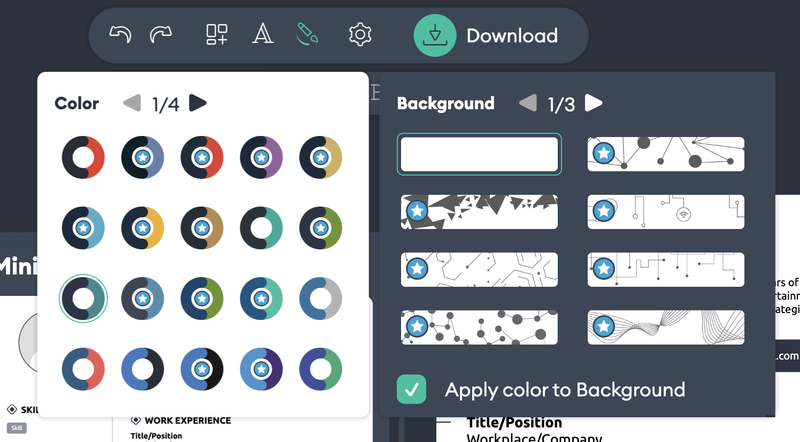Viewport: 800px width, 442px height.
Task: Open the font typography tool
Action: 262,36
